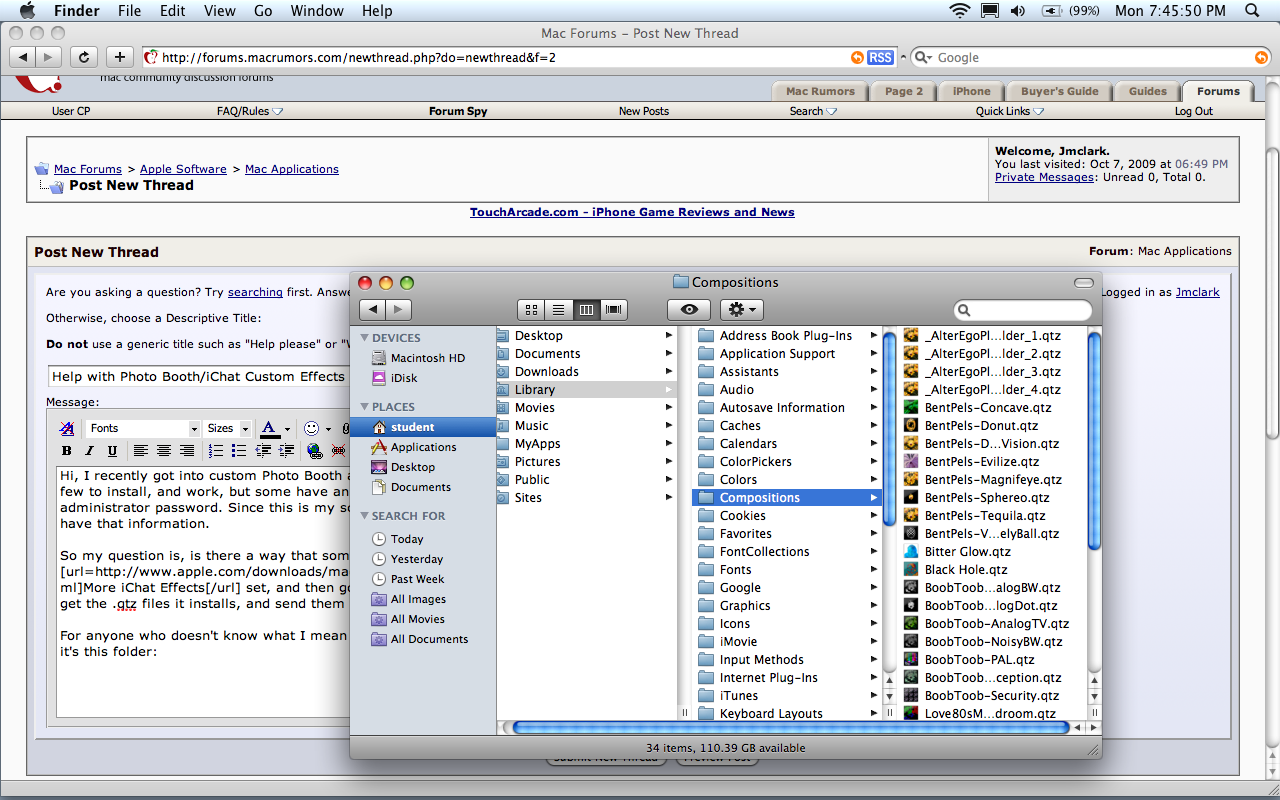Collapse the SEARCH FOR sidebar section
This screenshot has width=1280, height=800.
tap(365, 516)
